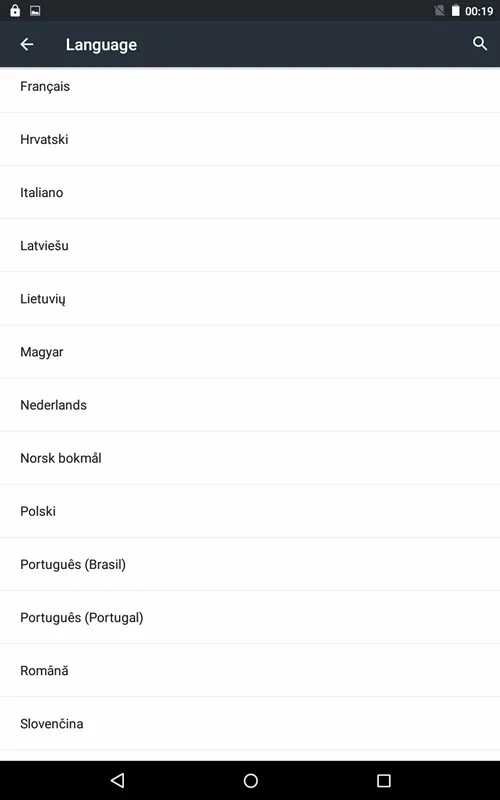Tap the battery icon in status bar
Viewport: 500px width, 800px height.
click(x=456, y=10)
